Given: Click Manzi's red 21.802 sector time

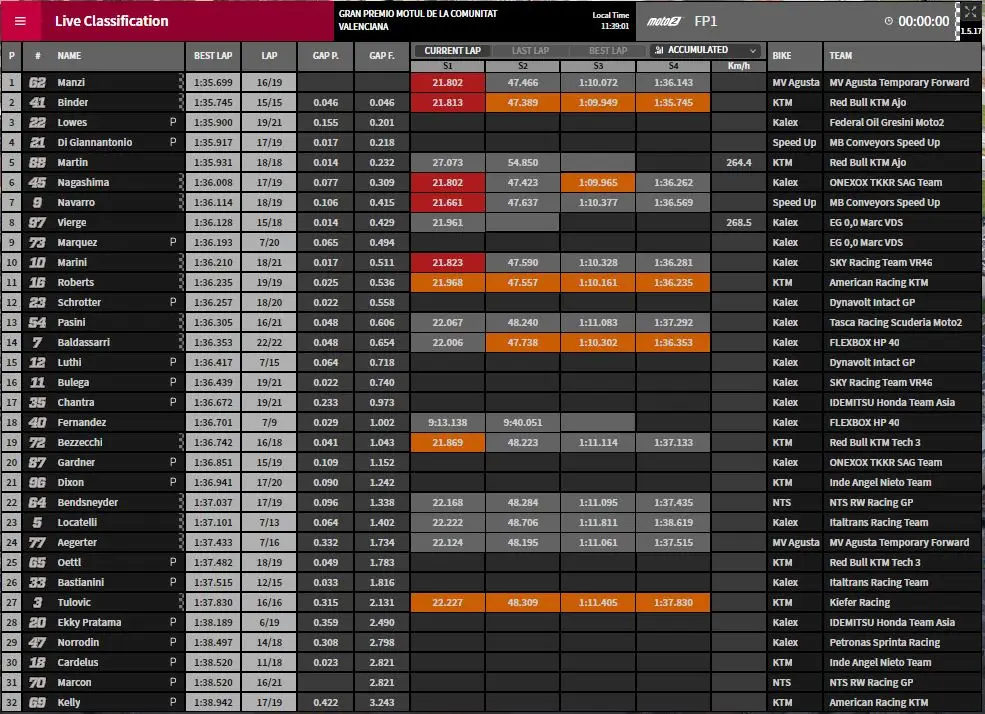Looking at the screenshot, I should point(447,82).
